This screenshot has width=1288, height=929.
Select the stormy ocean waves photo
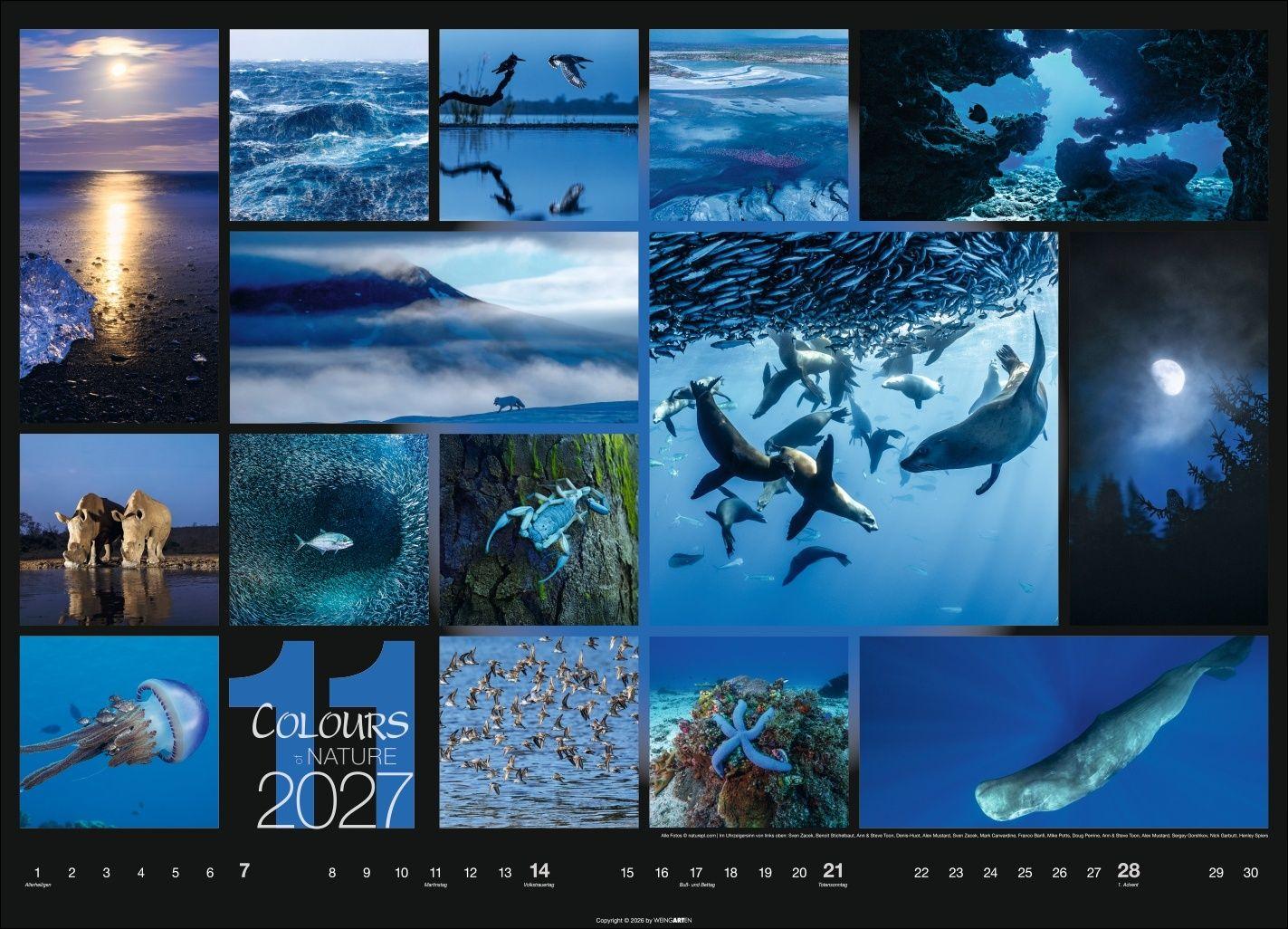(x=329, y=123)
